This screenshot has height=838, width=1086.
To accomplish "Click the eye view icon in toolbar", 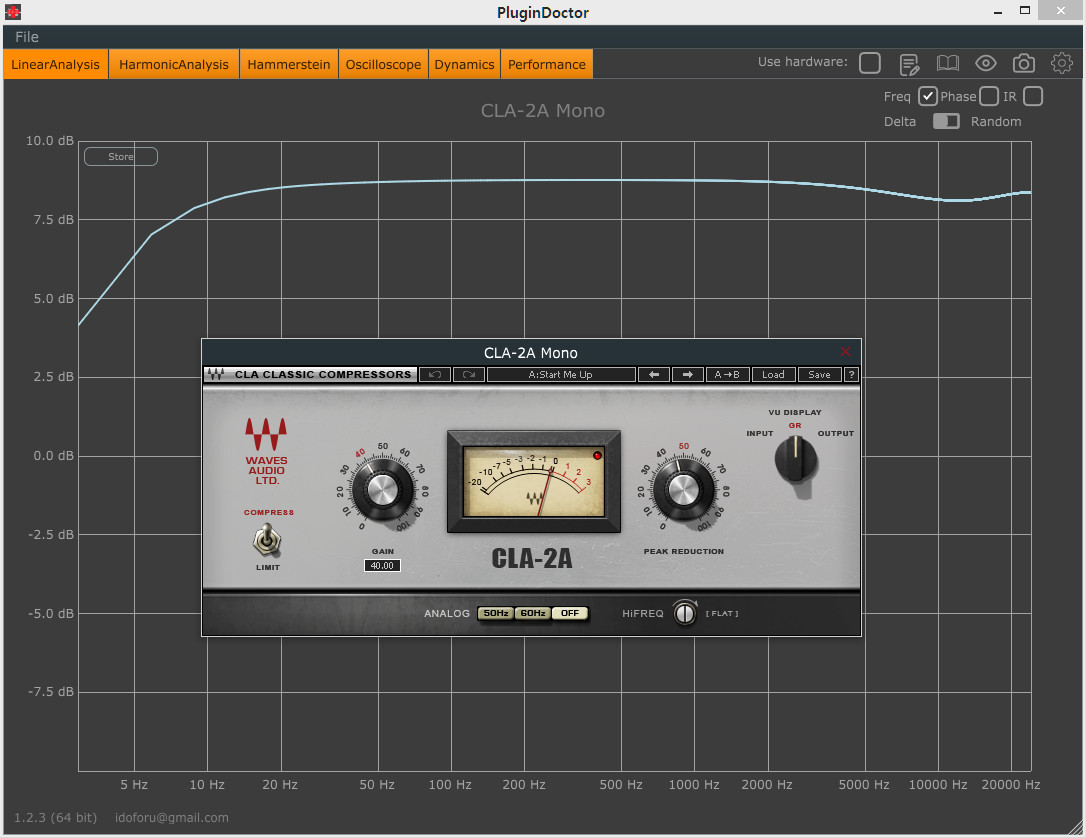I will tap(986, 64).
